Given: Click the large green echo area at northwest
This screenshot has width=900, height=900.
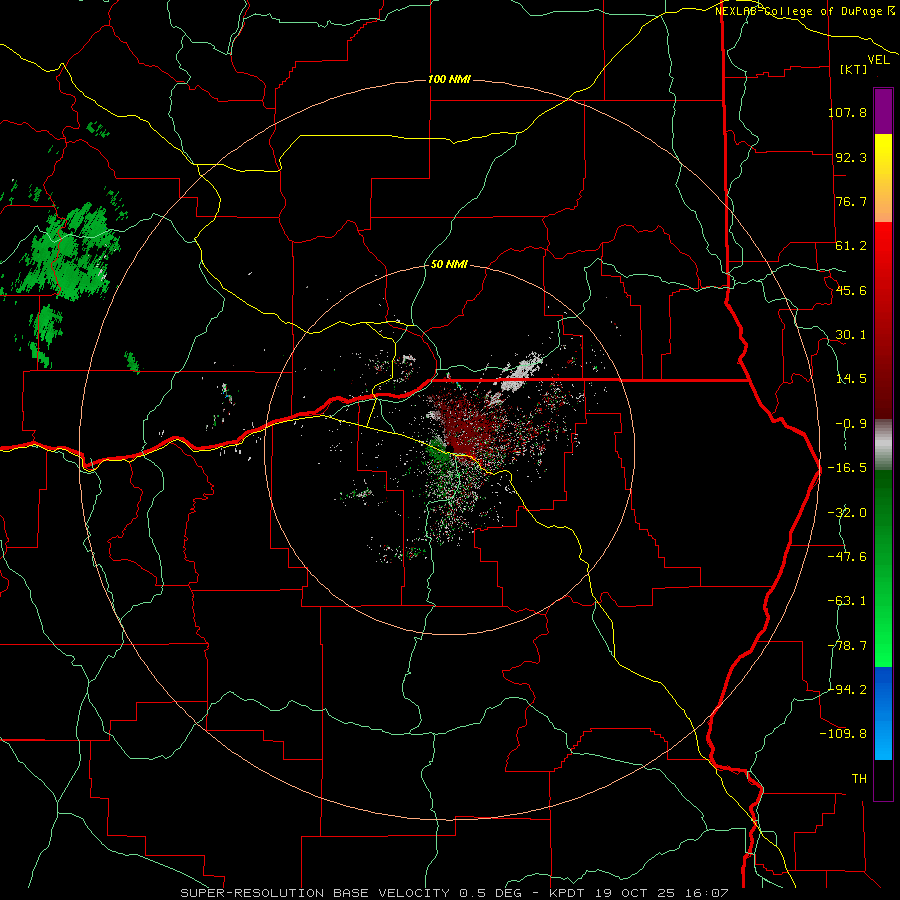Looking at the screenshot, I should (x=69, y=253).
